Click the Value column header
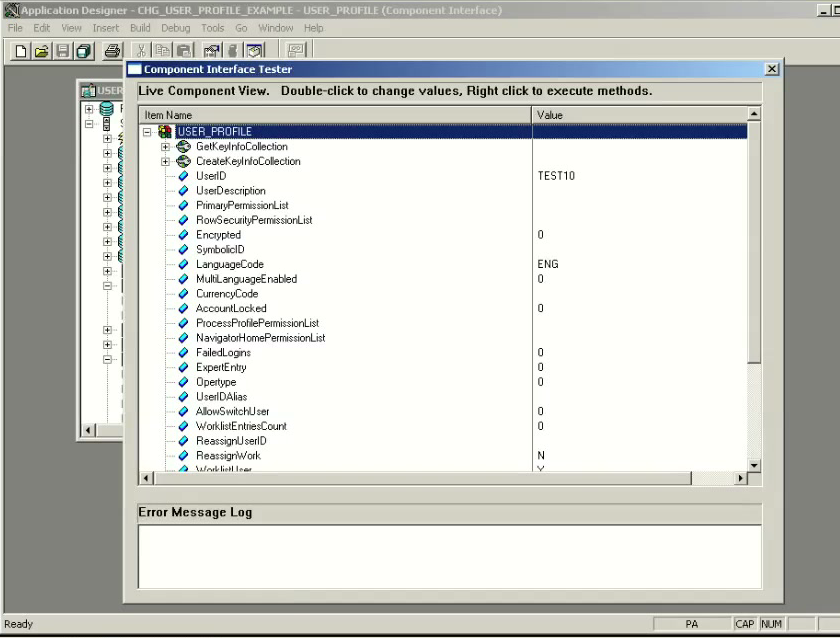The width and height of the screenshot is (840, 638). click(x=640, y=115)
